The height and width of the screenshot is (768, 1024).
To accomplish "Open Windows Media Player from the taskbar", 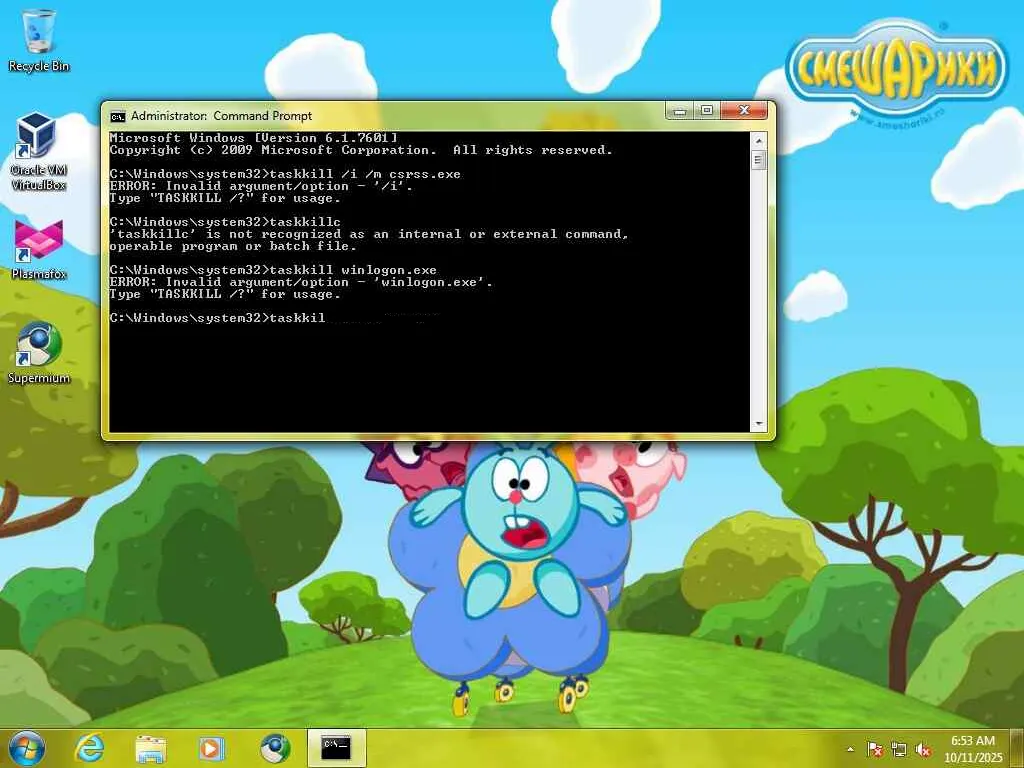I will coord(212,748).
